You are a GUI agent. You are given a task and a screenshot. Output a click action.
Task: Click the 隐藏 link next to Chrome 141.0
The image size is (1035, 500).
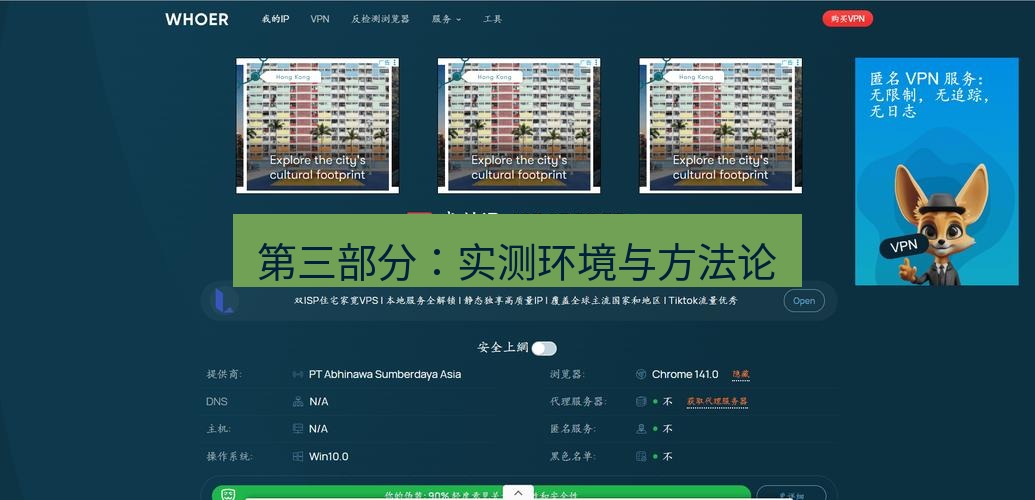point(741,375)
